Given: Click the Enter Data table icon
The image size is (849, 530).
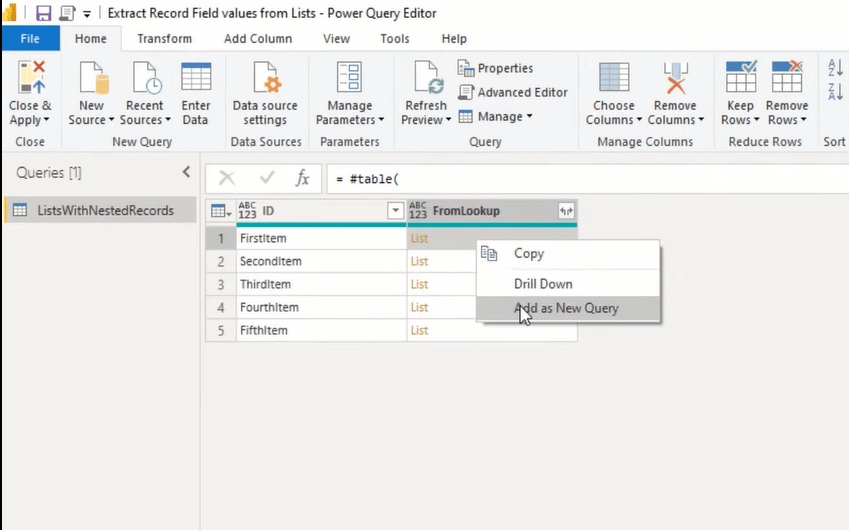Looking at the screenshot, I should [x=196, y=76].
